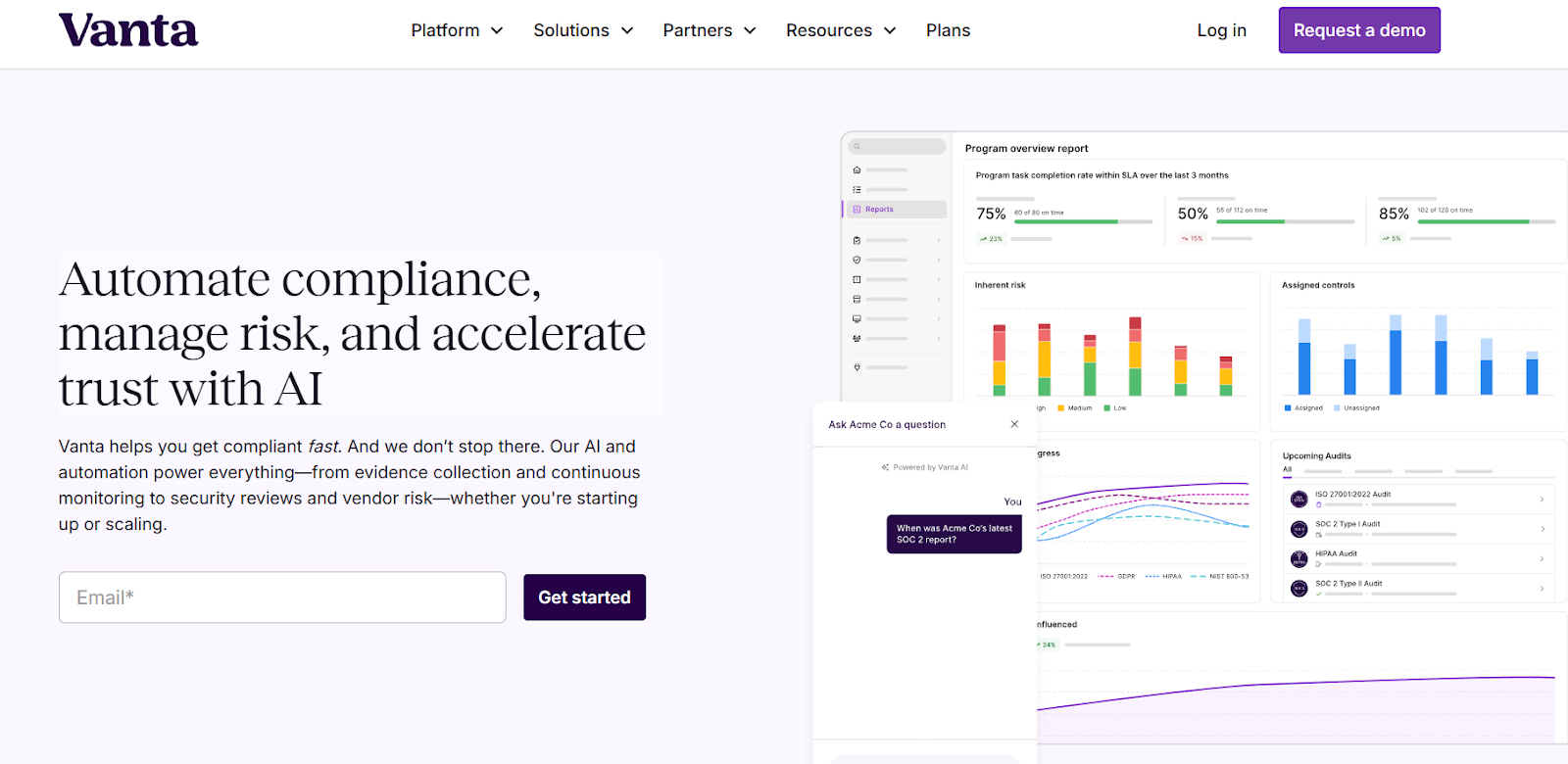Open the Partners dropdown menu
The height and width of the screenshot is (764, 1568).
click(x=710, y=30)
